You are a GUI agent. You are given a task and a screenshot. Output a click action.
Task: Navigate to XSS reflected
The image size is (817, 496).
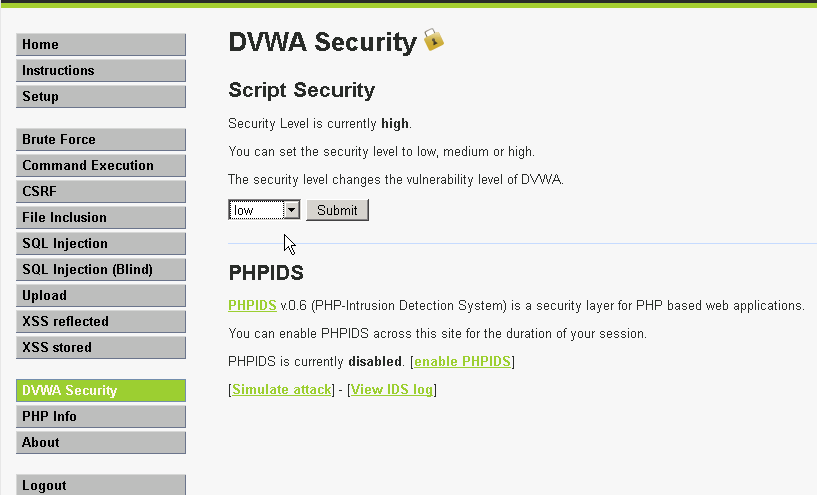(101, 322)
